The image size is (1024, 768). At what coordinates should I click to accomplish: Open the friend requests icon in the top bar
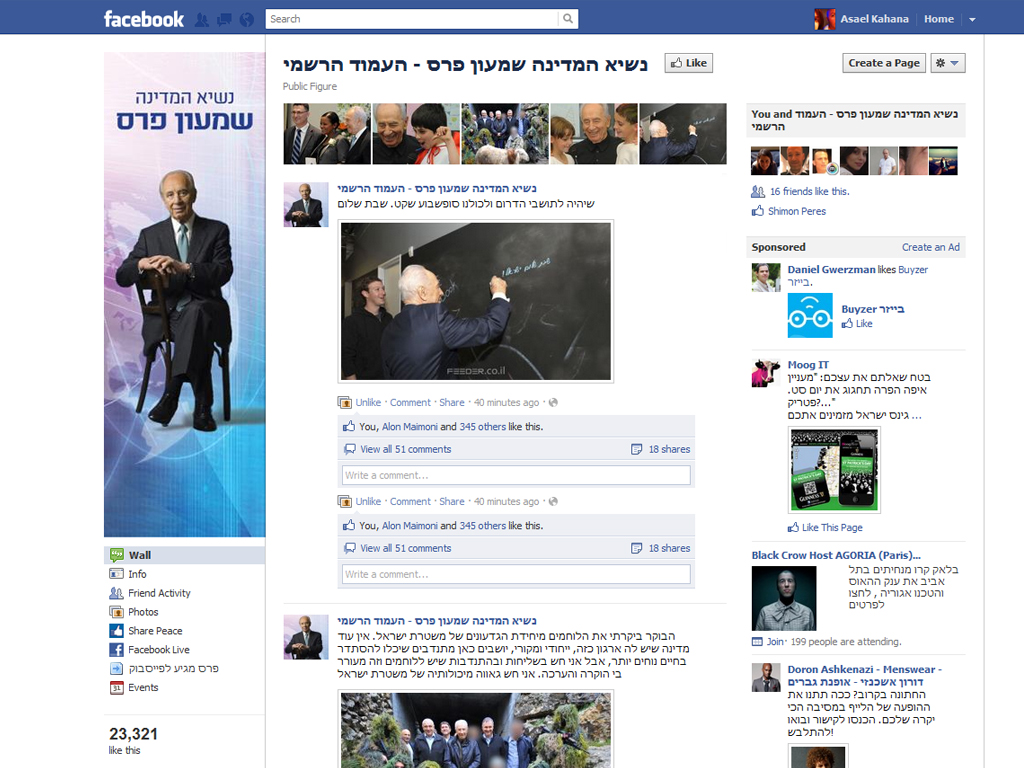202,20
